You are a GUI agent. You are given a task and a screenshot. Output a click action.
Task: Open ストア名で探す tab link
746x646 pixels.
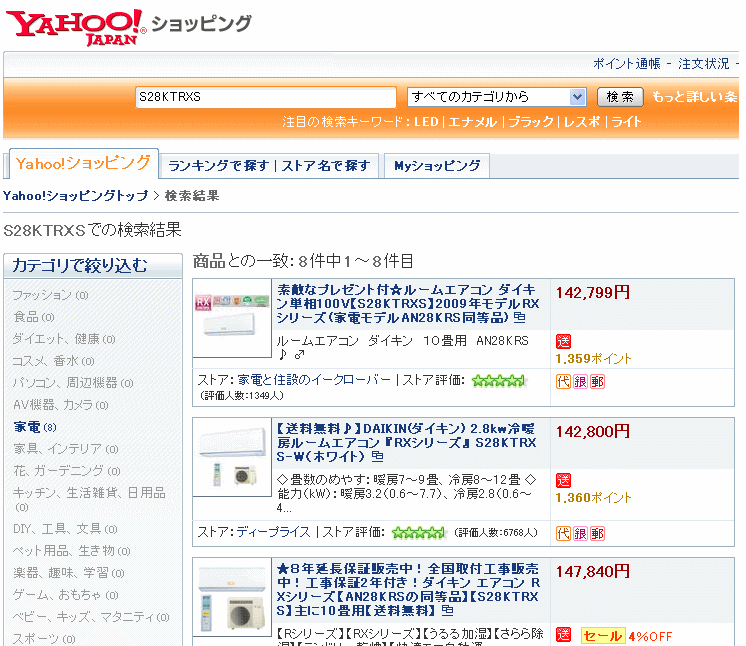coord(326,166)
